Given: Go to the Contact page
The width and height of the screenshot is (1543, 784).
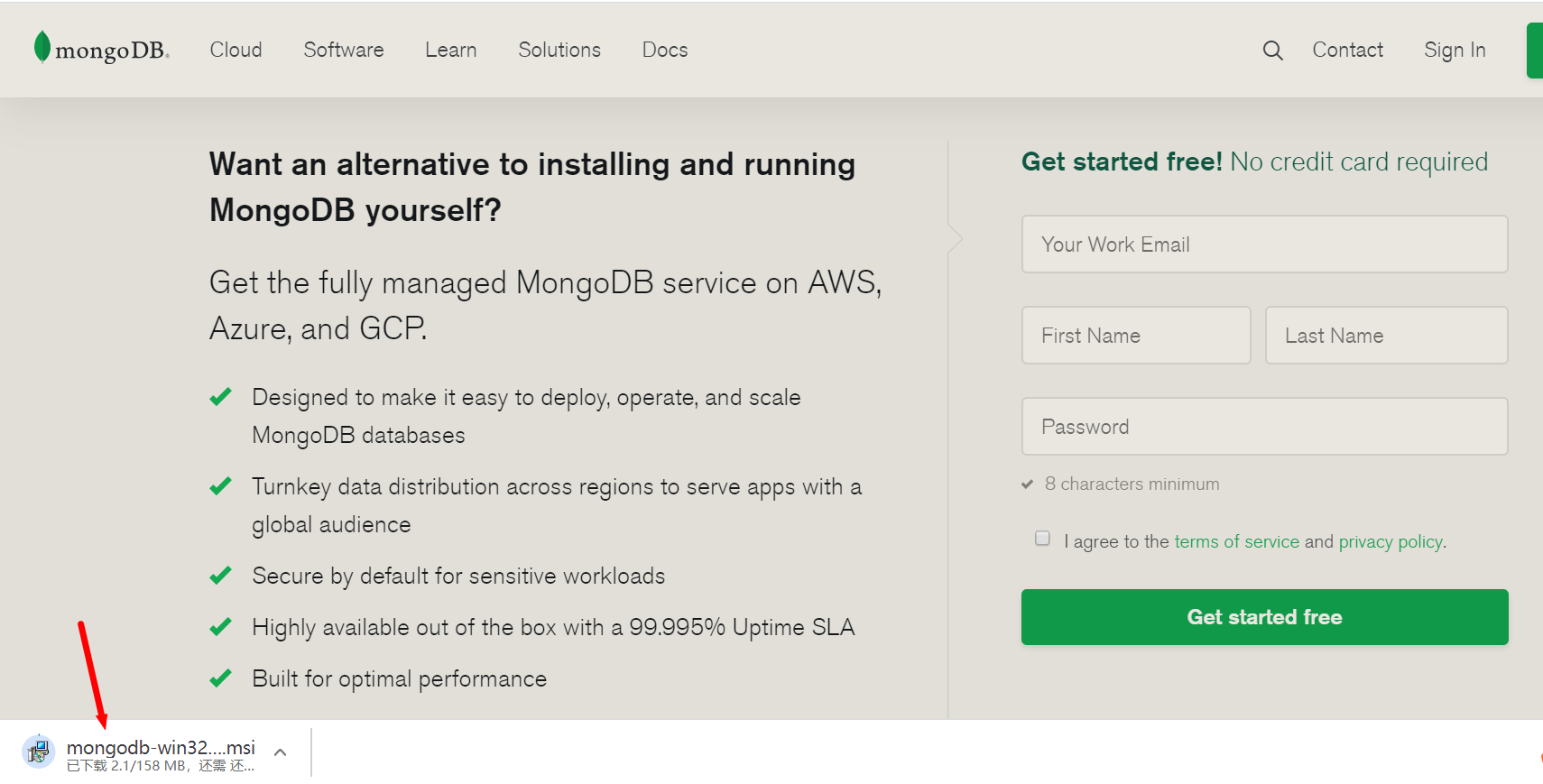Looking at the screenshot, I should pos(1347,50).
